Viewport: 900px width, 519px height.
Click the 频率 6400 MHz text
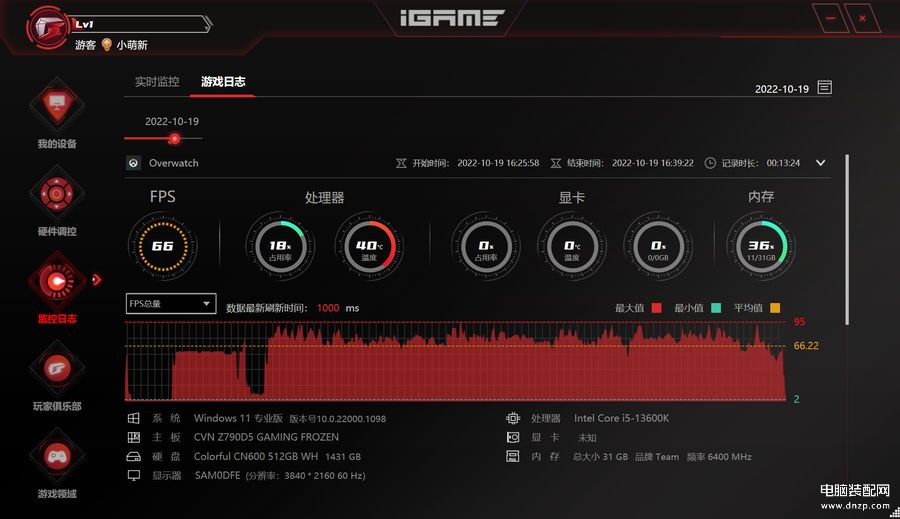[x=719, y=457]
